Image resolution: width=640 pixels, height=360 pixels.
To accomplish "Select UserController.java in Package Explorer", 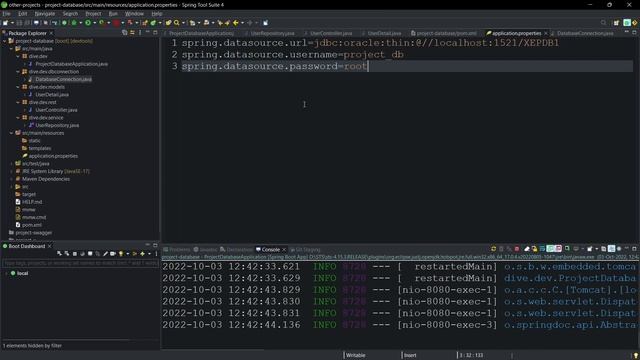I will tap(56, 110).
